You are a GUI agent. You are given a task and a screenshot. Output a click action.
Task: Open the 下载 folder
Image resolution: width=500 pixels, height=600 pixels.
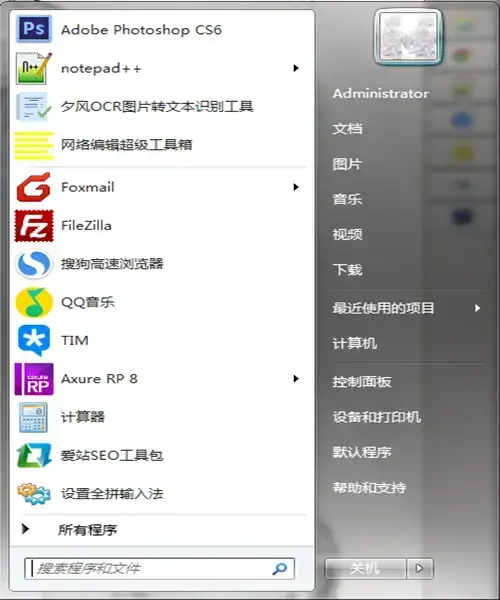tap(347, 270)
